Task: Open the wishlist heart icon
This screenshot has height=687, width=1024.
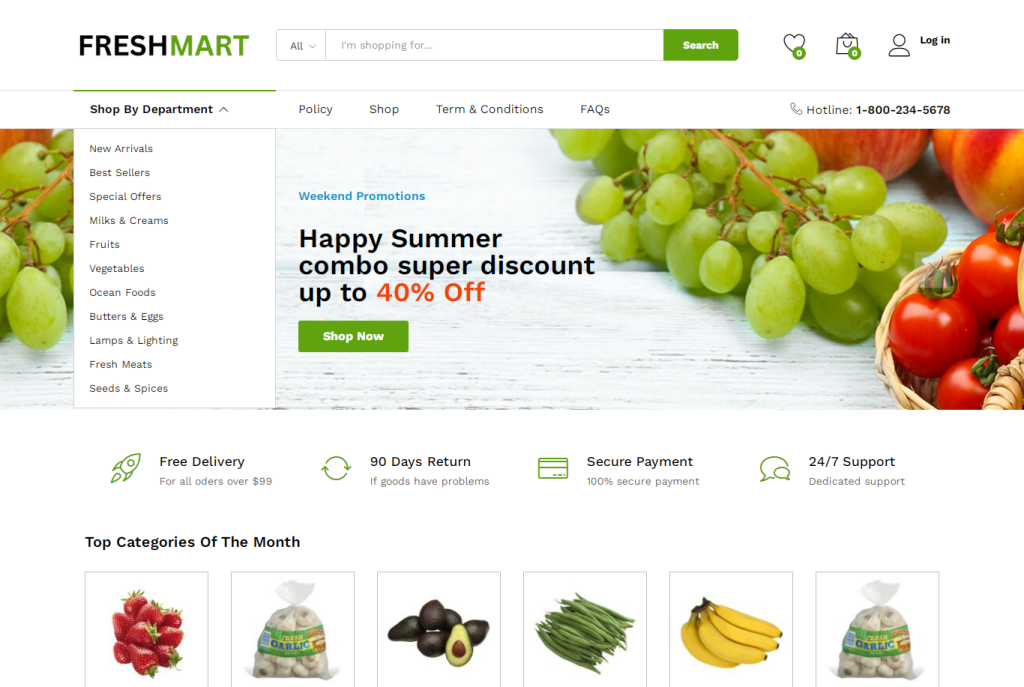Action: [795, 45]
